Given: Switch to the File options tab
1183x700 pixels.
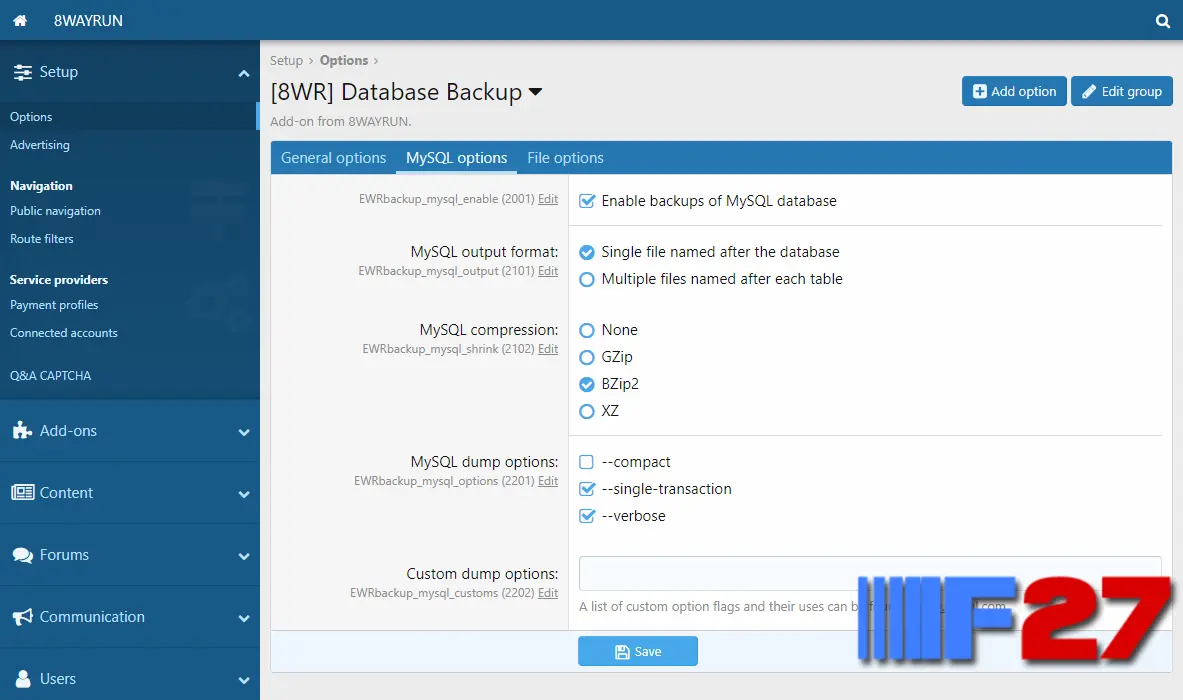Looking at the screenshot, I should [565, 158].
